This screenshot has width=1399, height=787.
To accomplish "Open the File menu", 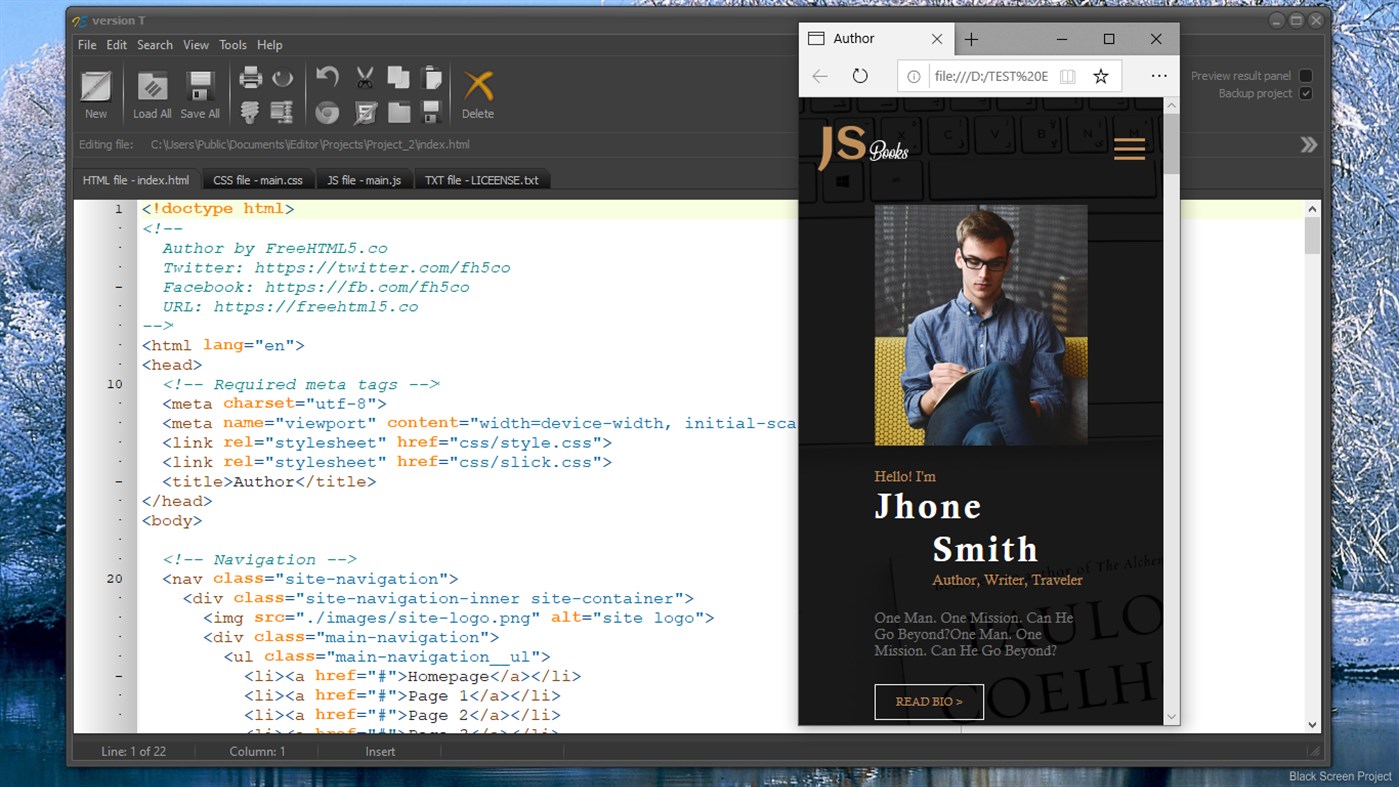I will pyautogui.click(x=87, y=45).
